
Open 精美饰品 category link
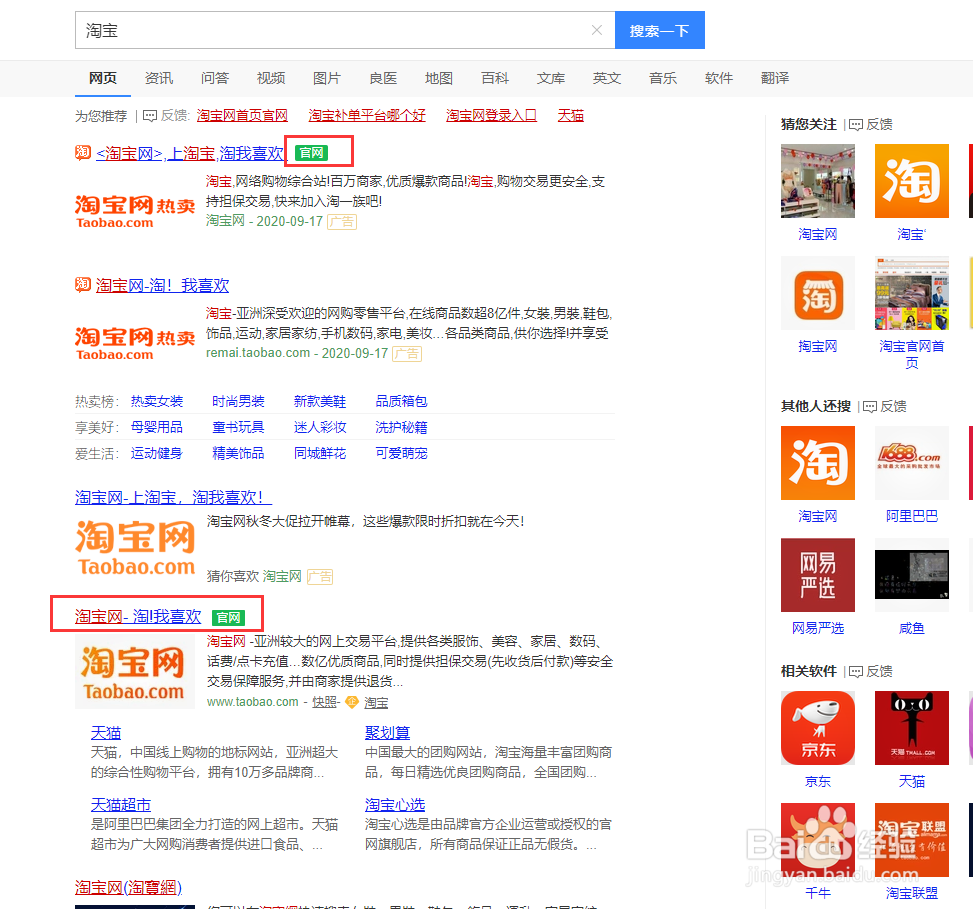point(238,454)
